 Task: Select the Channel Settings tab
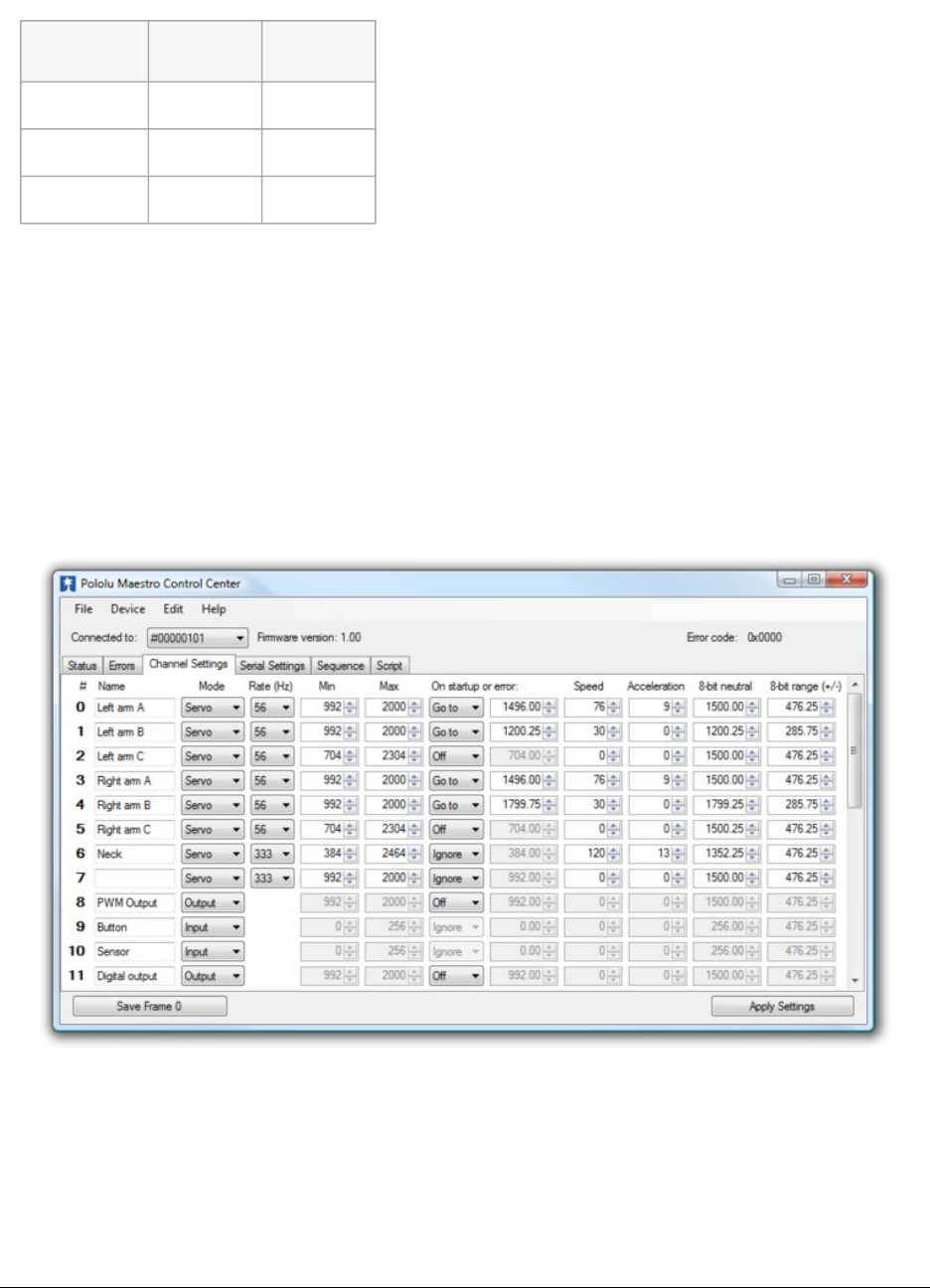point(188,664)
